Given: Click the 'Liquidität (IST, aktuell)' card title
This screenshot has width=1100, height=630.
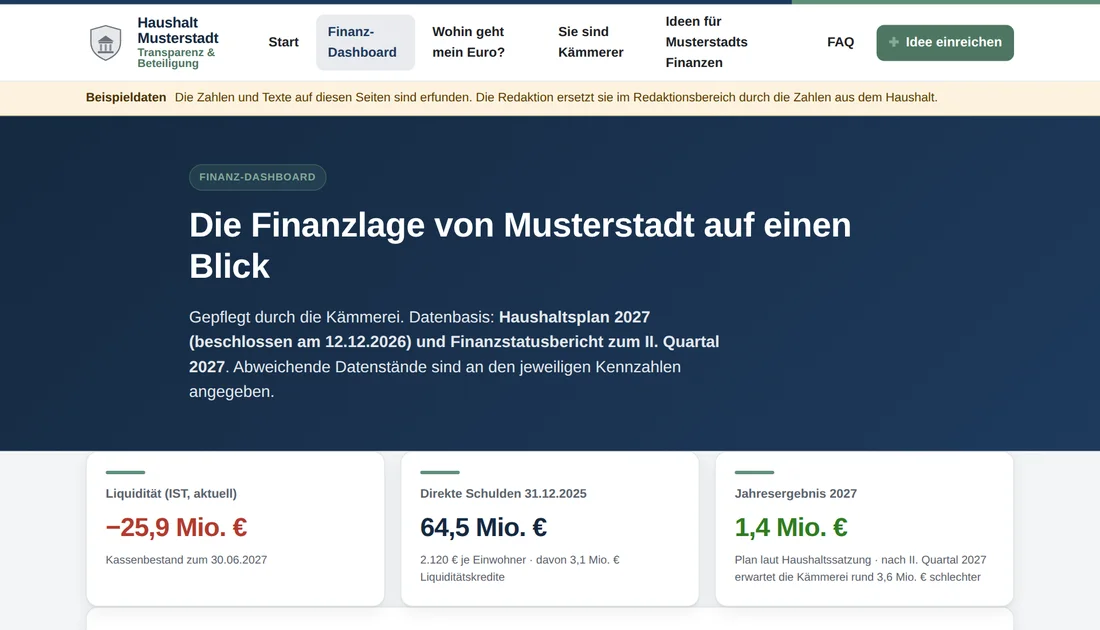Looking at the screenshot, I should [x=171, y=494].
